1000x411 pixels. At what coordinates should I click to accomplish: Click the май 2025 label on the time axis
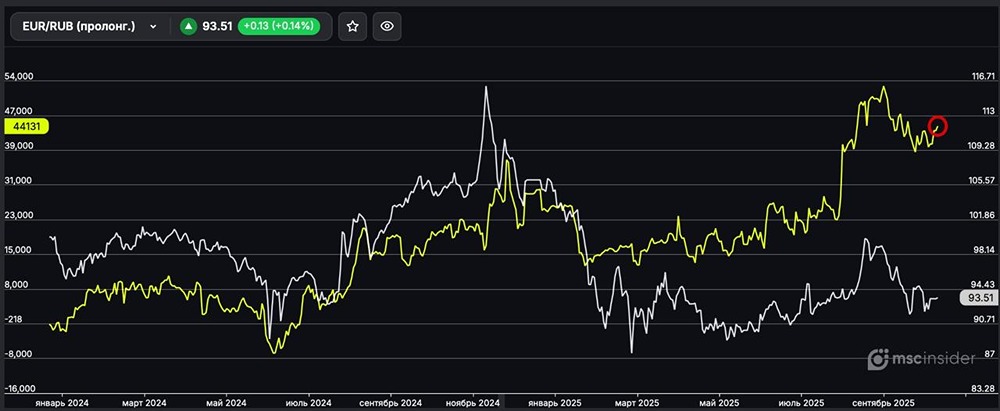point(719,403)
